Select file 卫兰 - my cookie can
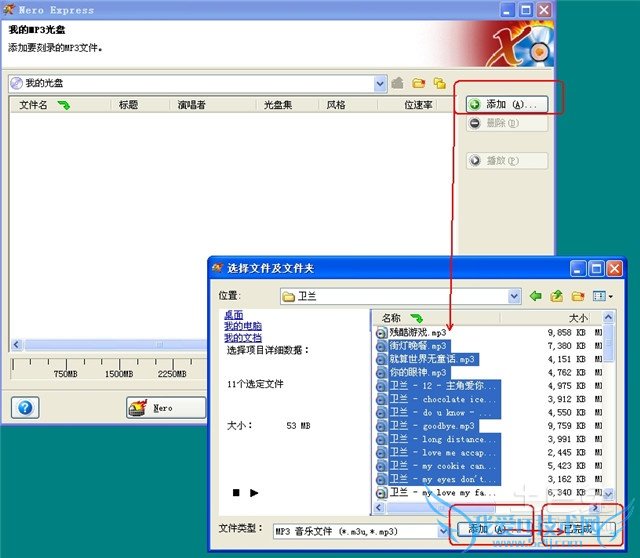 point(443,466)
